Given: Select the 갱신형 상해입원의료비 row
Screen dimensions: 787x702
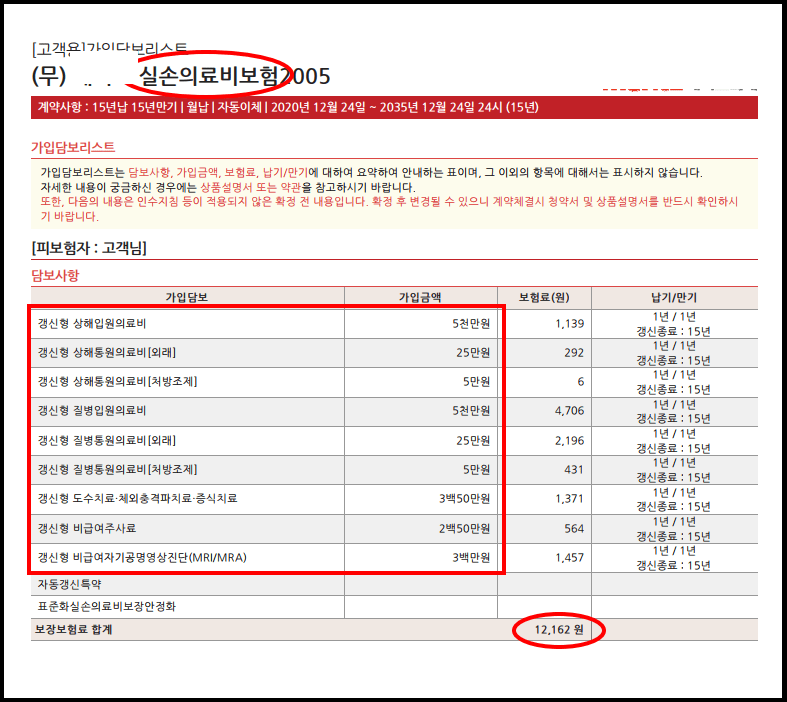Looking at the screenshot, I should [92, 324].
